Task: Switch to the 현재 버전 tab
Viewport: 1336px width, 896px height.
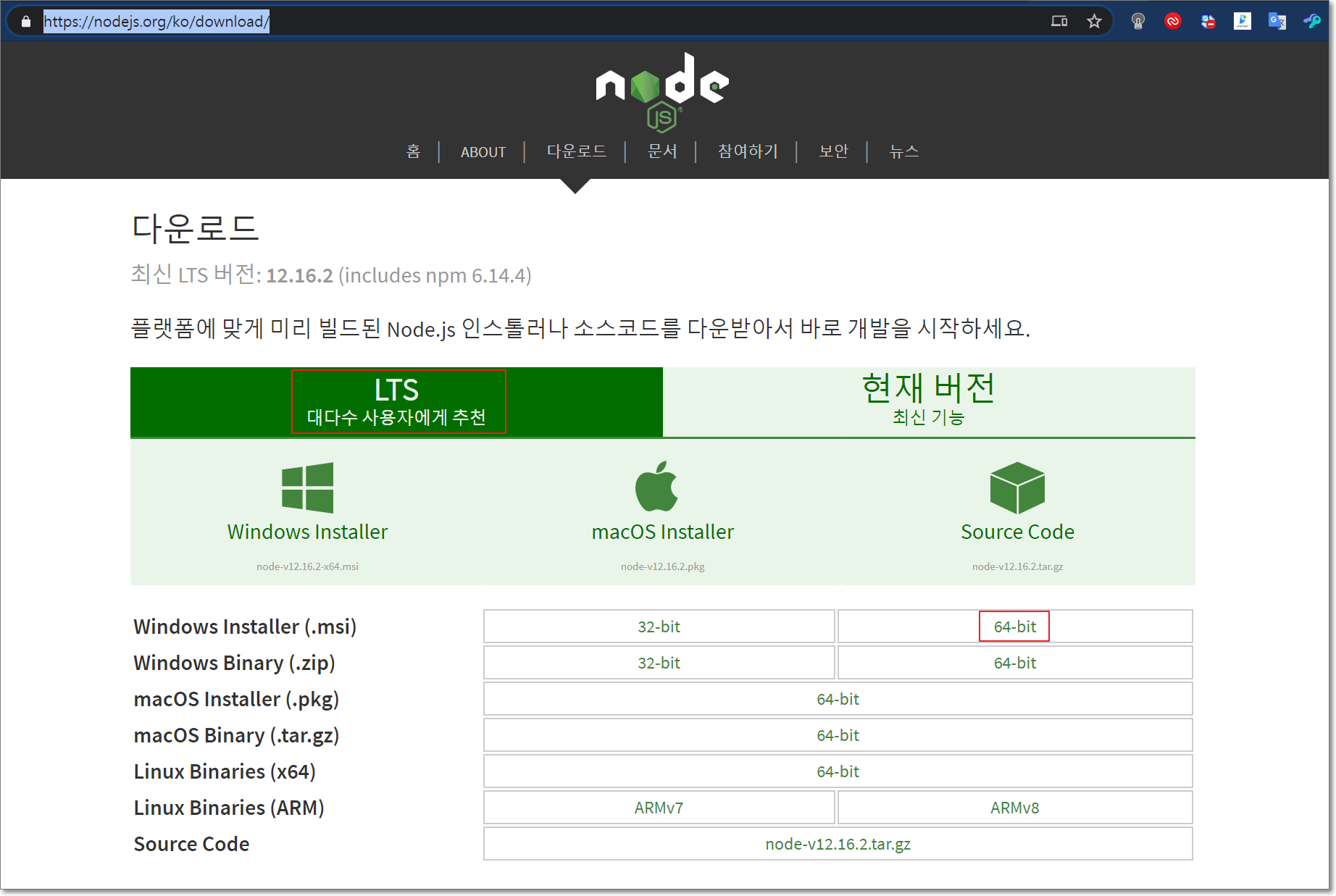Action: click(x=929, y=402)
